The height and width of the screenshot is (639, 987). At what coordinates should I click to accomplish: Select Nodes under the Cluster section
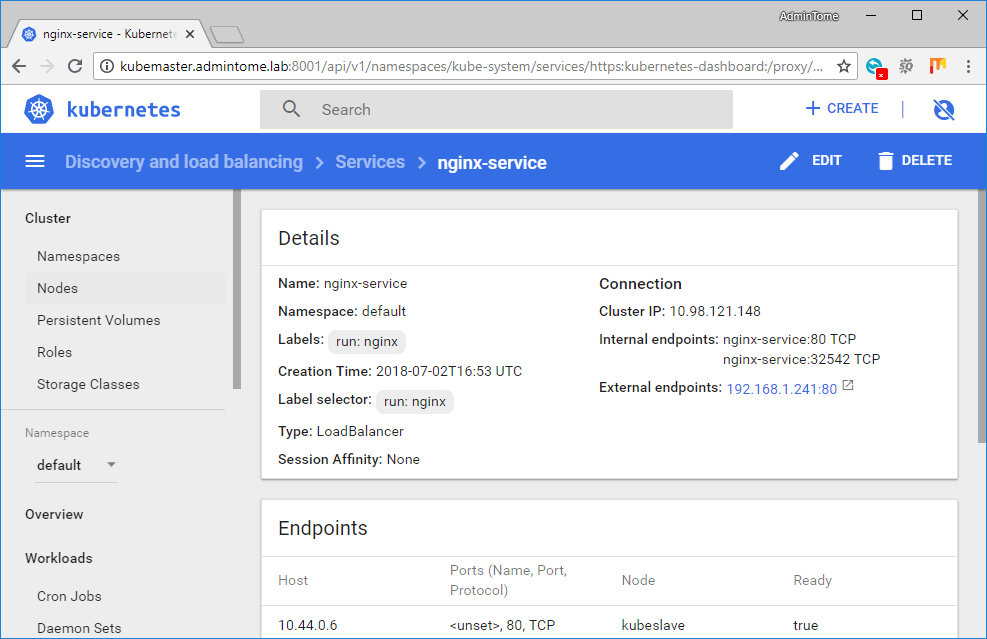55,288
